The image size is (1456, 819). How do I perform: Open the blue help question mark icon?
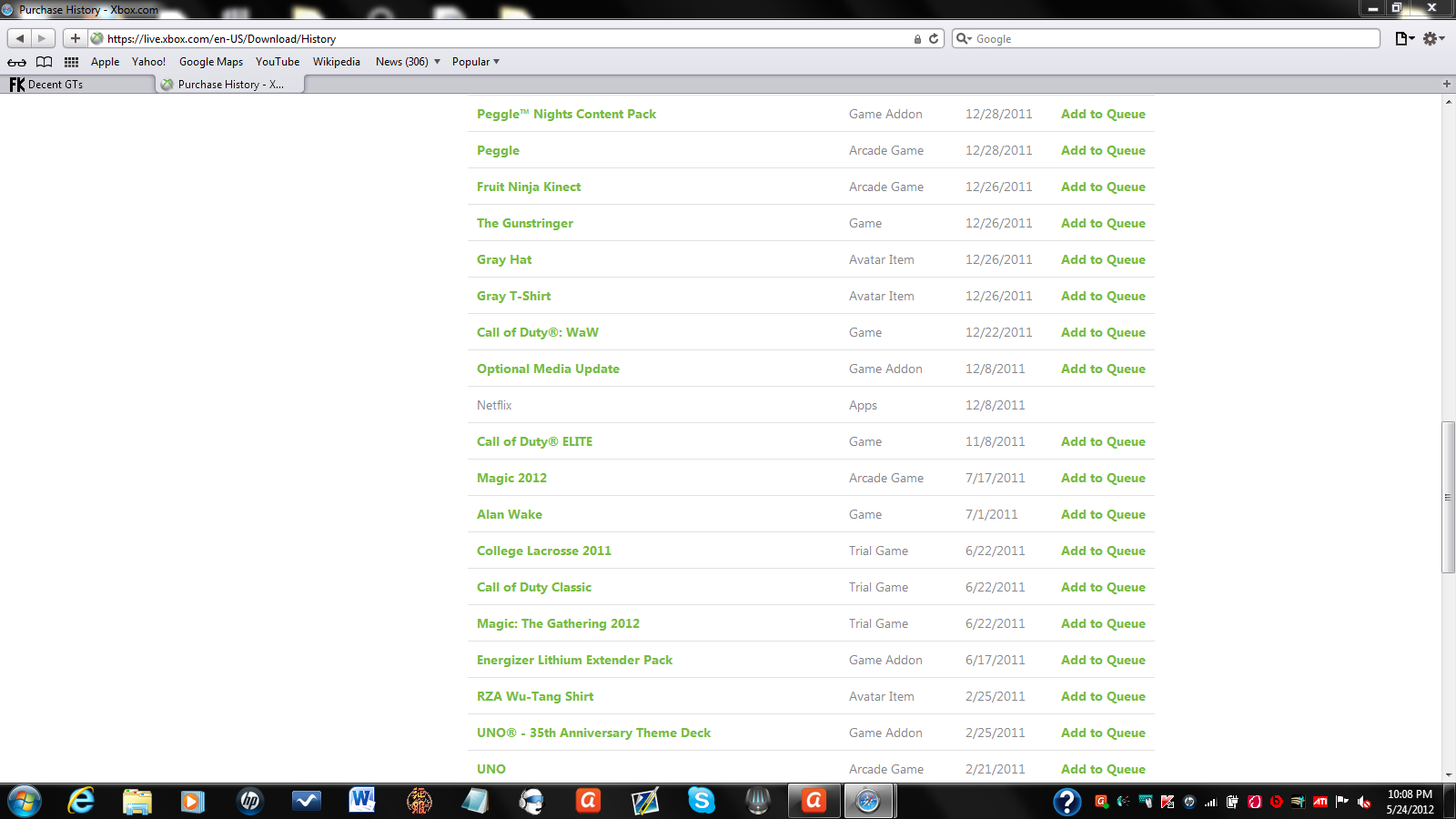point(1067,802)
